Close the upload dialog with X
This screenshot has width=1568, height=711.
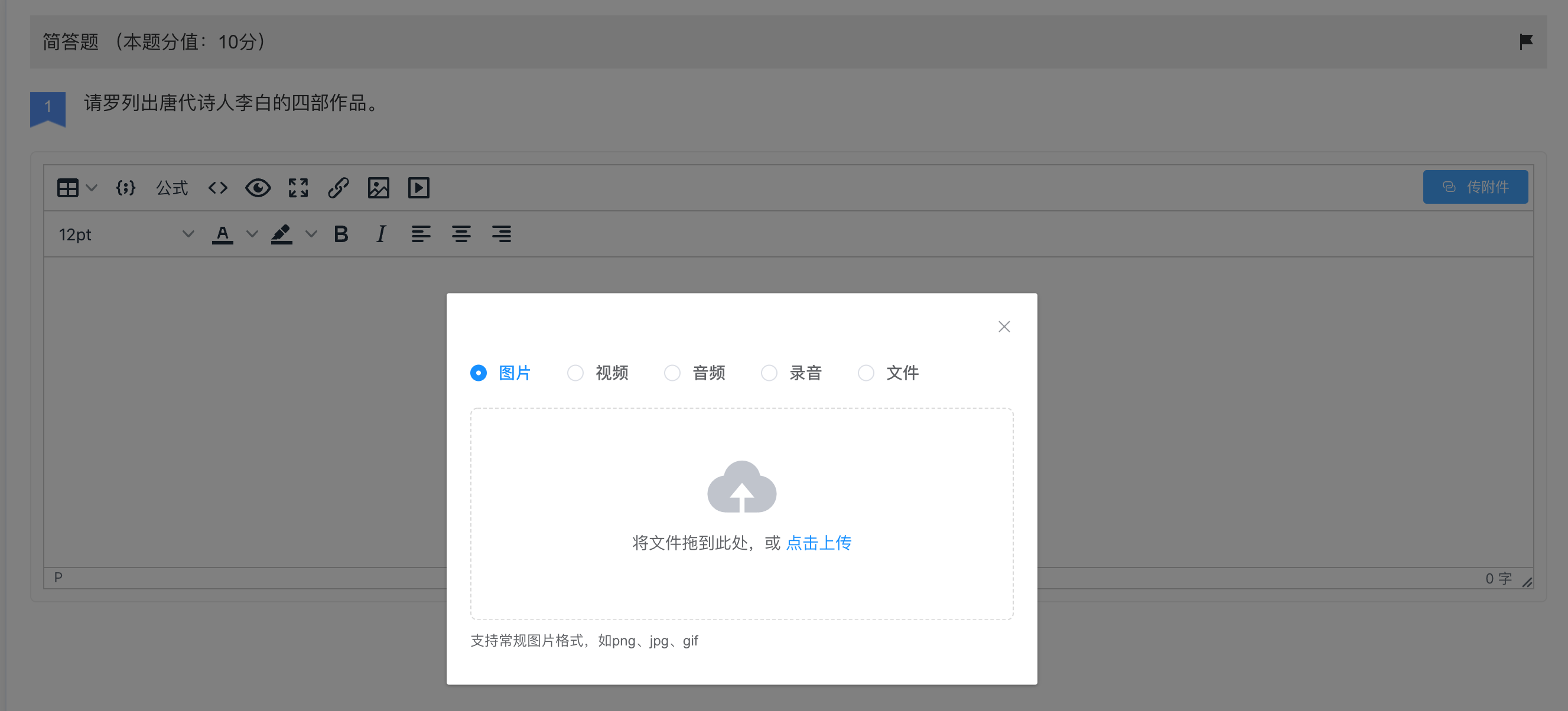(1004, 327)
